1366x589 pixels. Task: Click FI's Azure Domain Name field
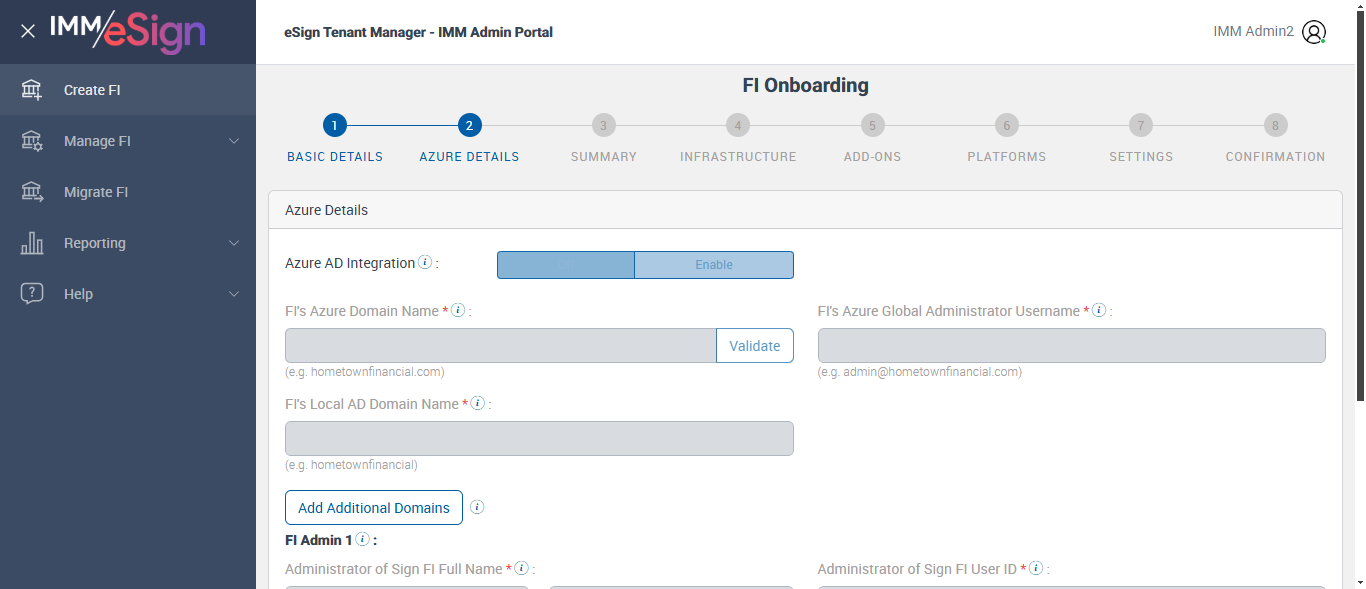coord(501,346)
